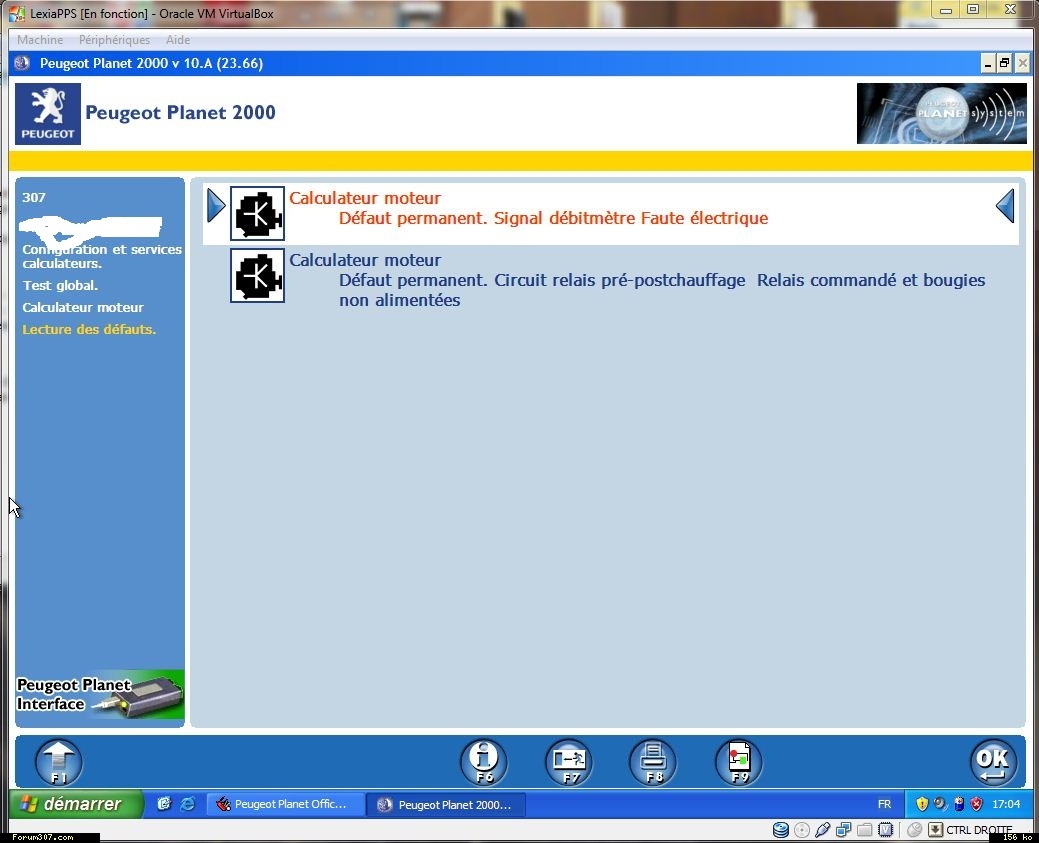
Task: Open the Aide menu
Action: tap(178, 40)
